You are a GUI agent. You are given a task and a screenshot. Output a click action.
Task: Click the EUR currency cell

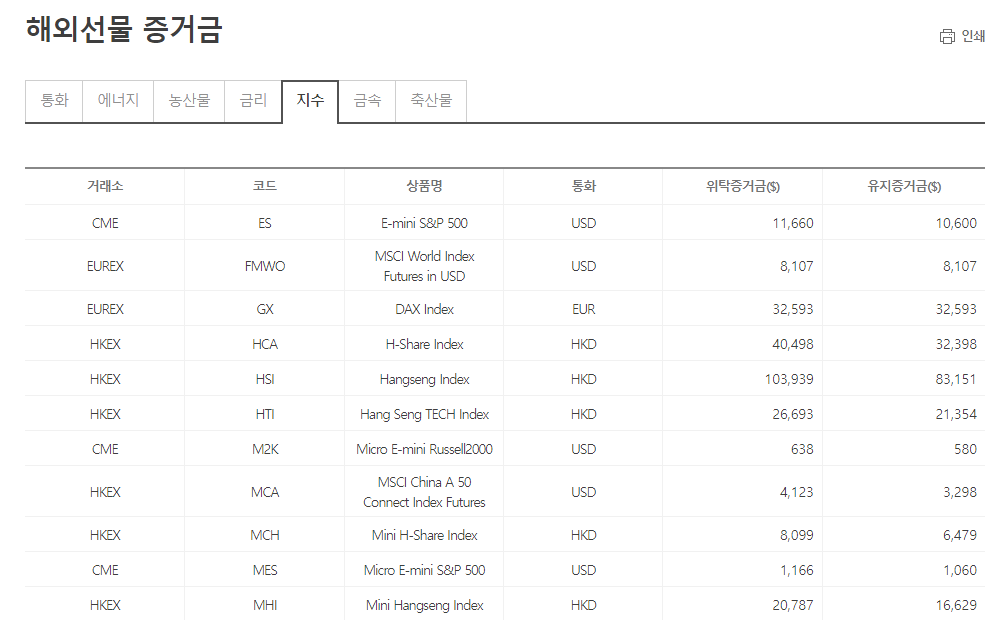(x=583, y=309)
